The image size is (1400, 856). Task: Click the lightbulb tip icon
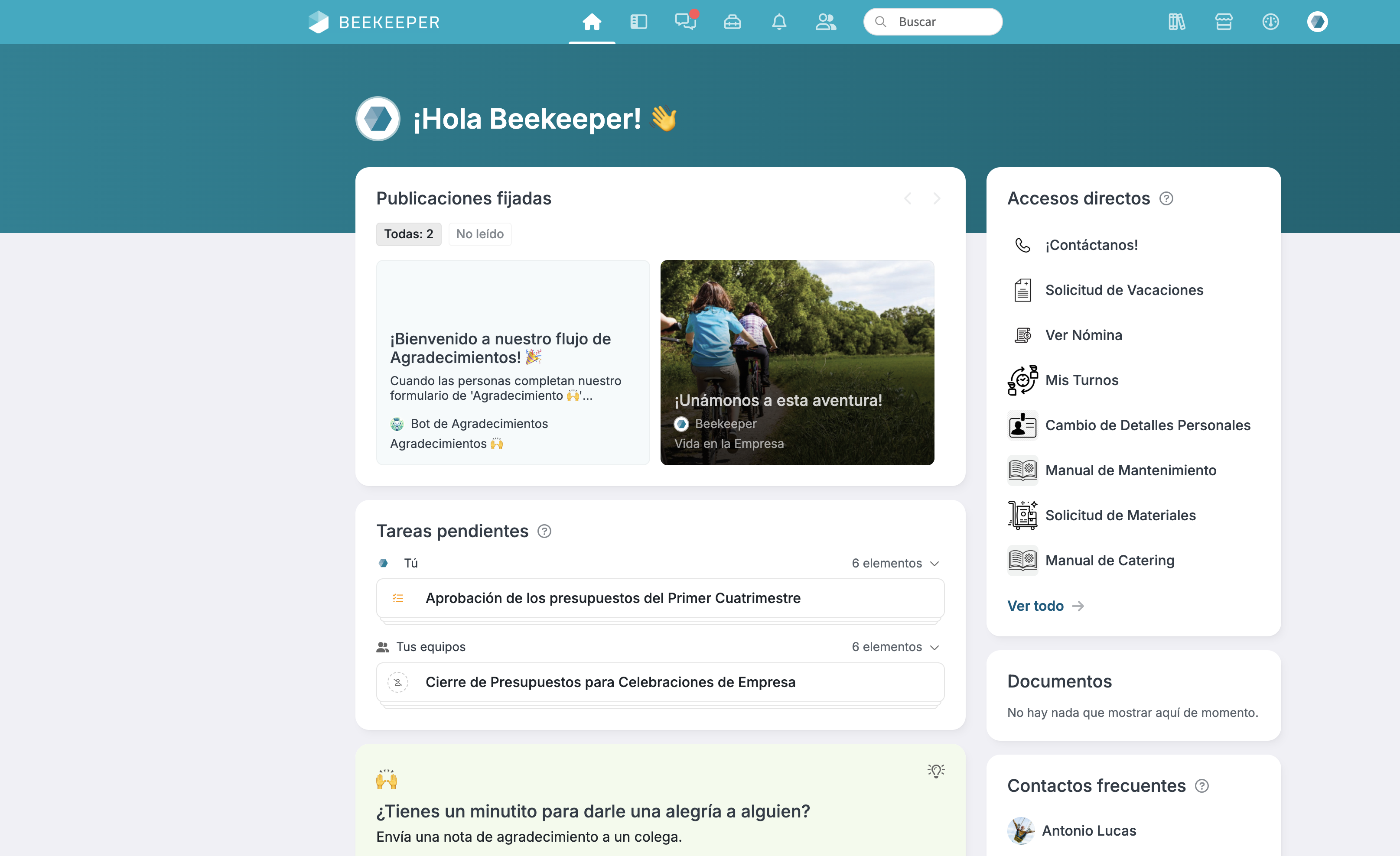point(936,771)
